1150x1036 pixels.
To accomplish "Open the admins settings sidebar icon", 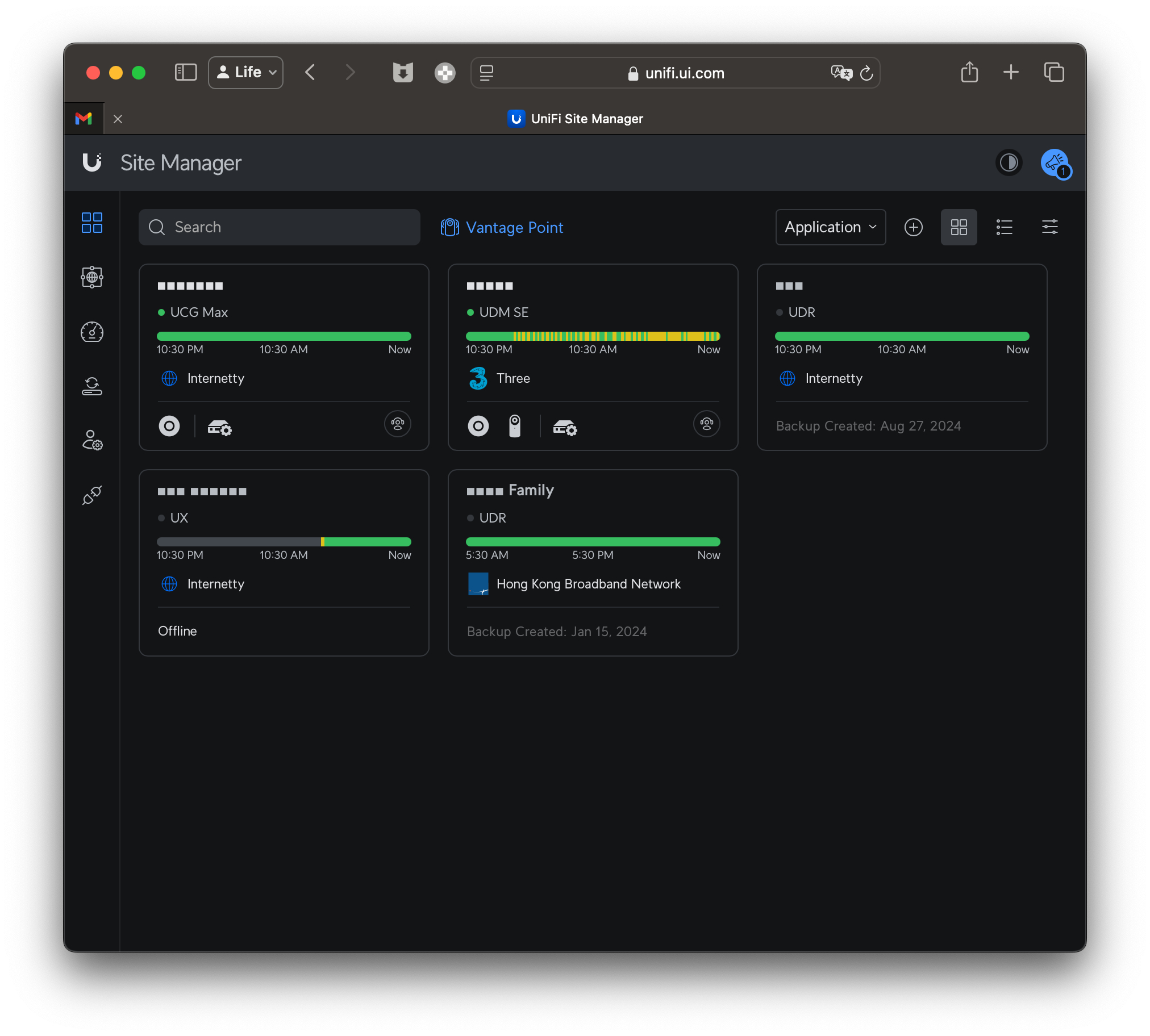I will [91, 441].
